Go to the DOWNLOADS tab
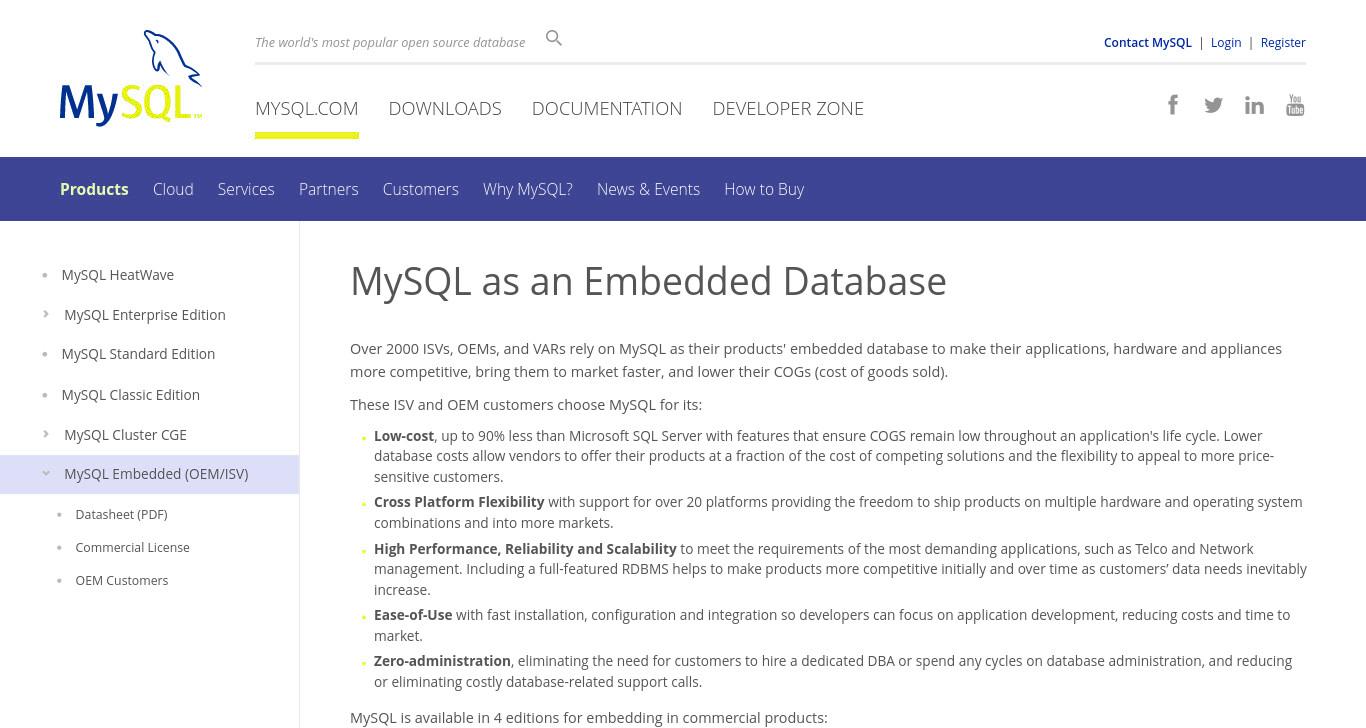This screenshot has width=1366, height=728. pos(445,108)
